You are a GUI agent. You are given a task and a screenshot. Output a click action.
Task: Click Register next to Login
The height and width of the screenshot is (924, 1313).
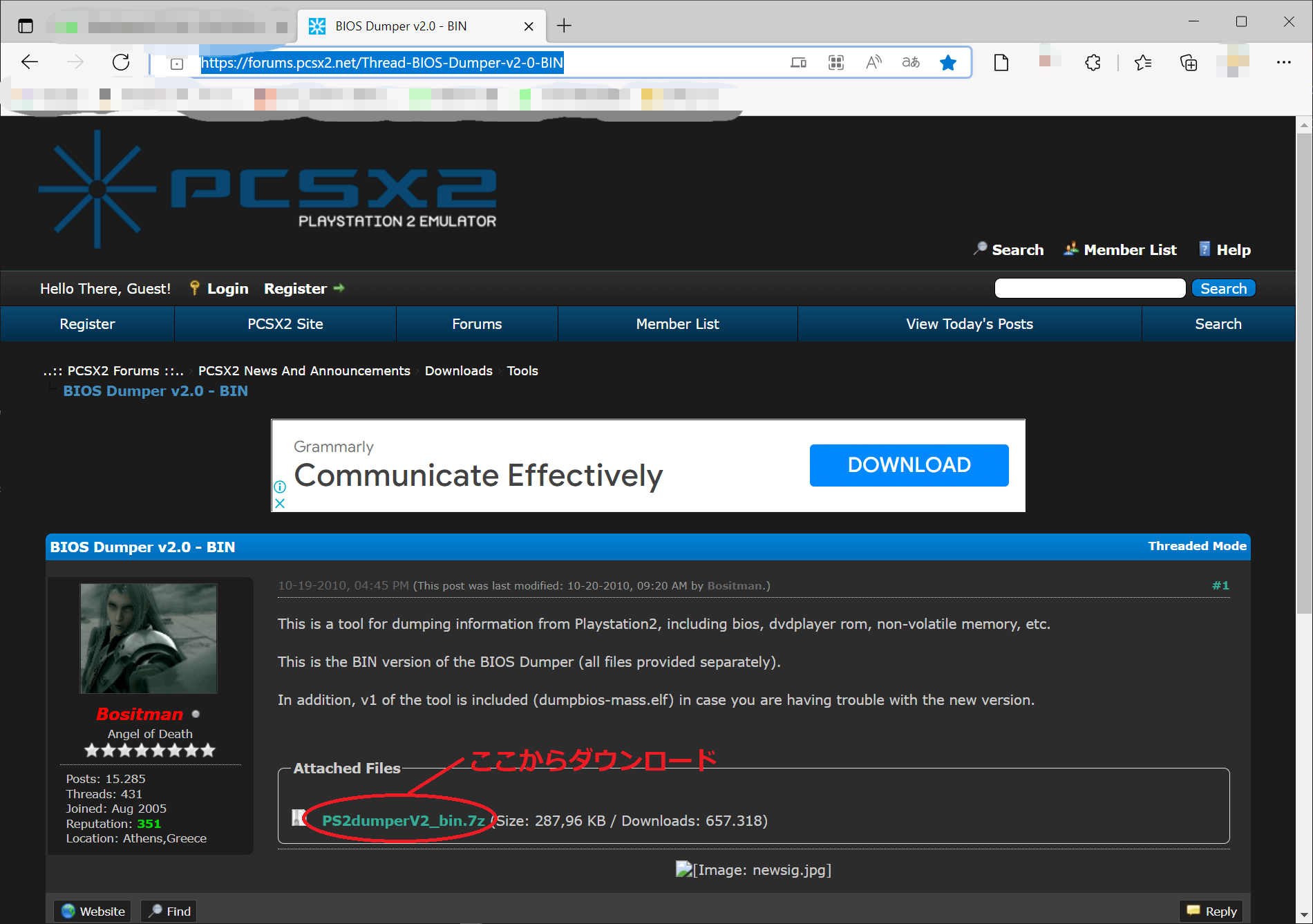295,289
